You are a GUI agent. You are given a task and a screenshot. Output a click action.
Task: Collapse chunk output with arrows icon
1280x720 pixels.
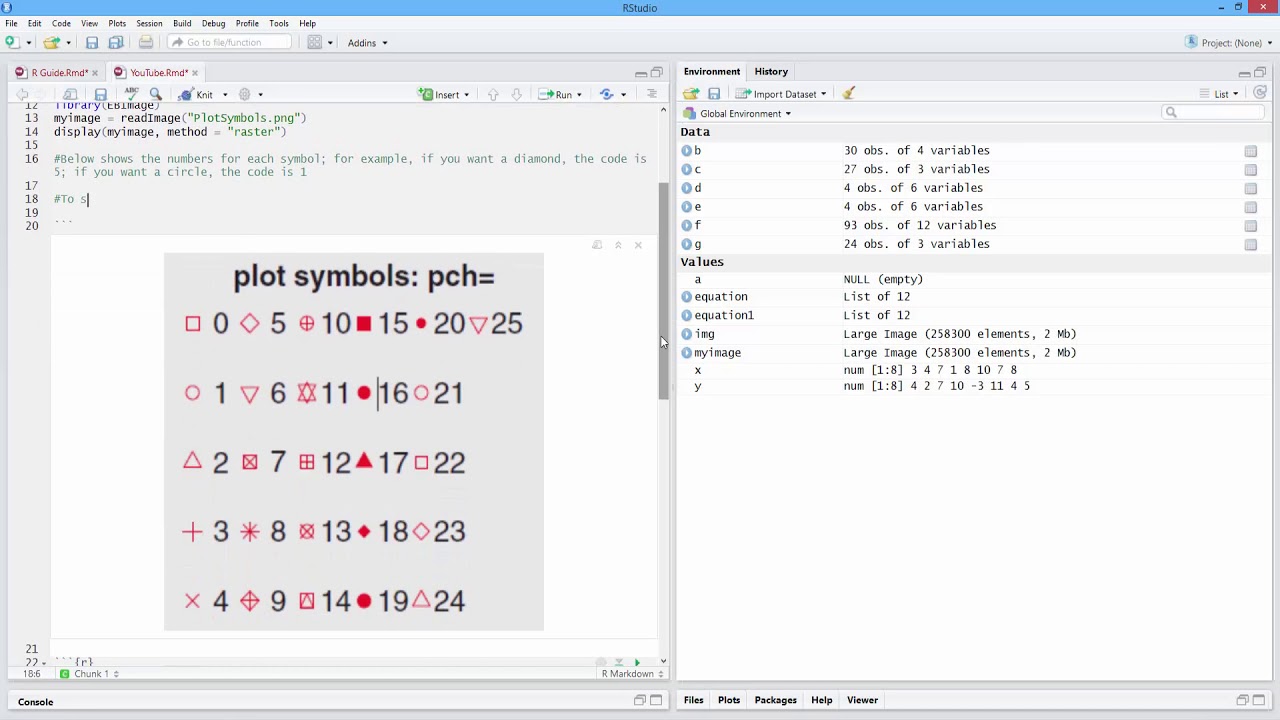(618, 245)
